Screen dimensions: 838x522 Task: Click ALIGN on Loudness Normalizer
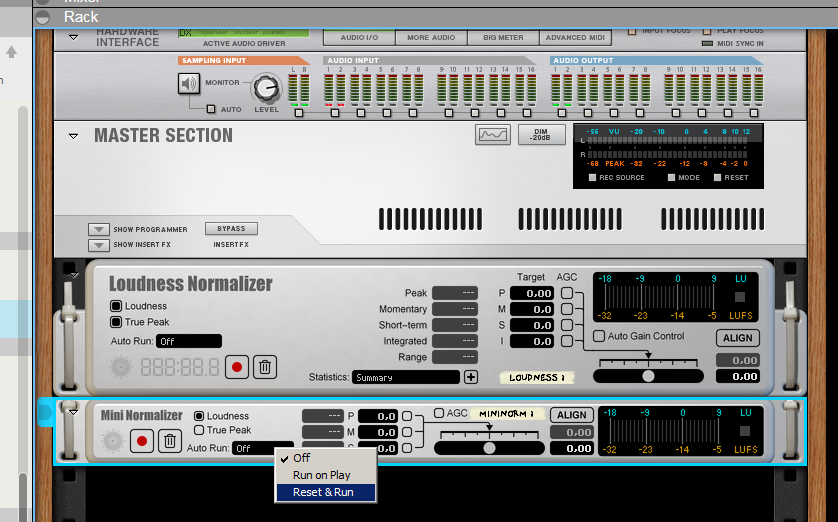[x=738, y=338]
